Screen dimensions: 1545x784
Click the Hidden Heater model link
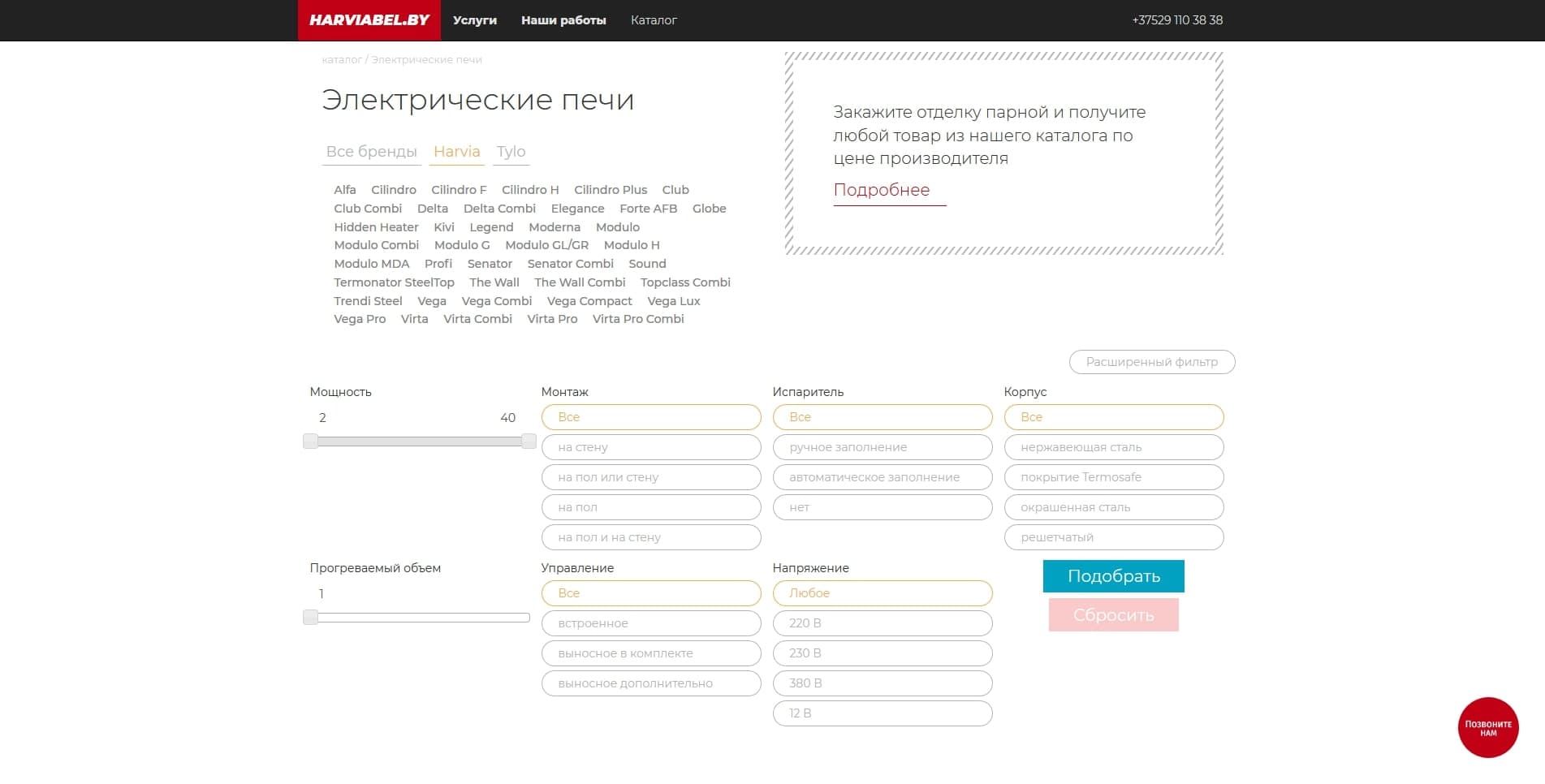coord(376,227)
